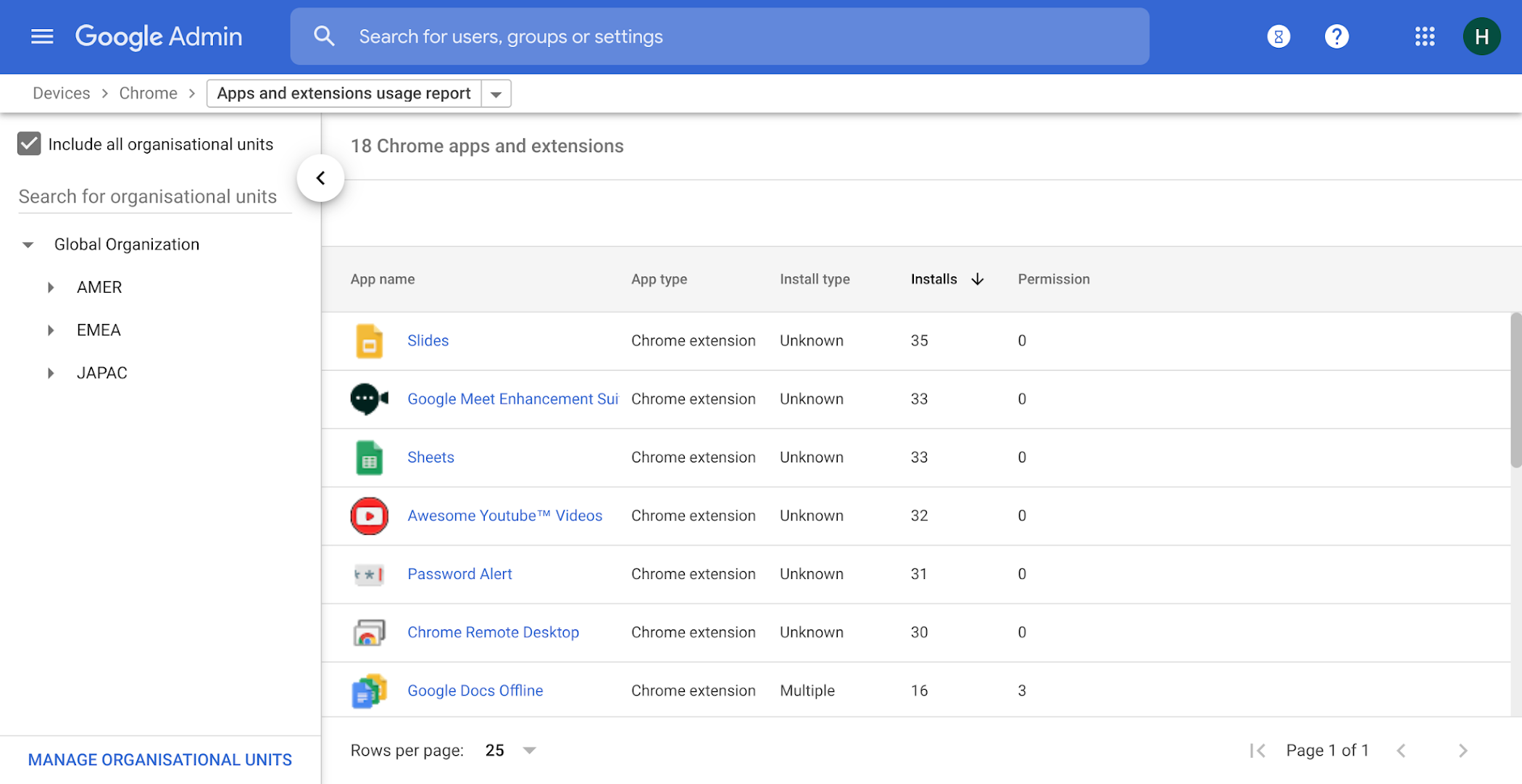Click the Password Alert icon
The height and width of the screenshot is (784, 1522).
pos(369,575)
